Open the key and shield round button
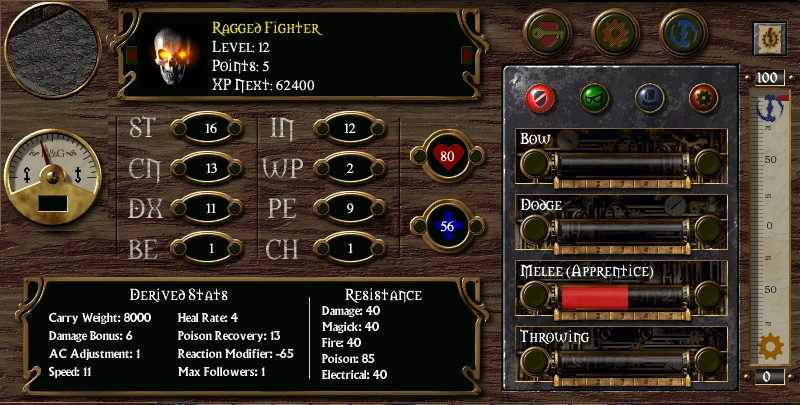This screenshot has width=800, height=405. [547, 32]
